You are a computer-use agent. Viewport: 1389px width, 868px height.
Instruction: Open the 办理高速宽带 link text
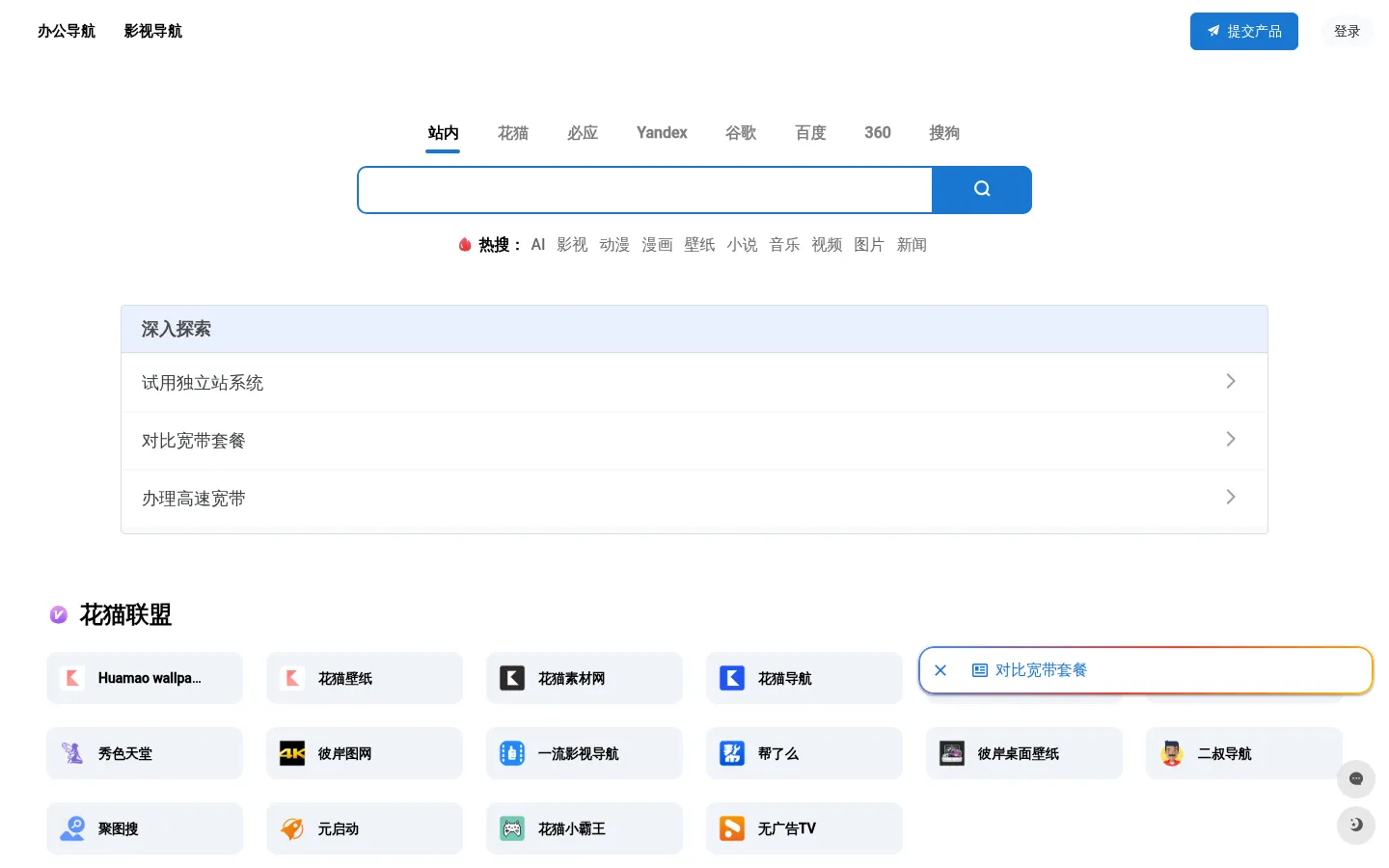(x=194, y=499)
